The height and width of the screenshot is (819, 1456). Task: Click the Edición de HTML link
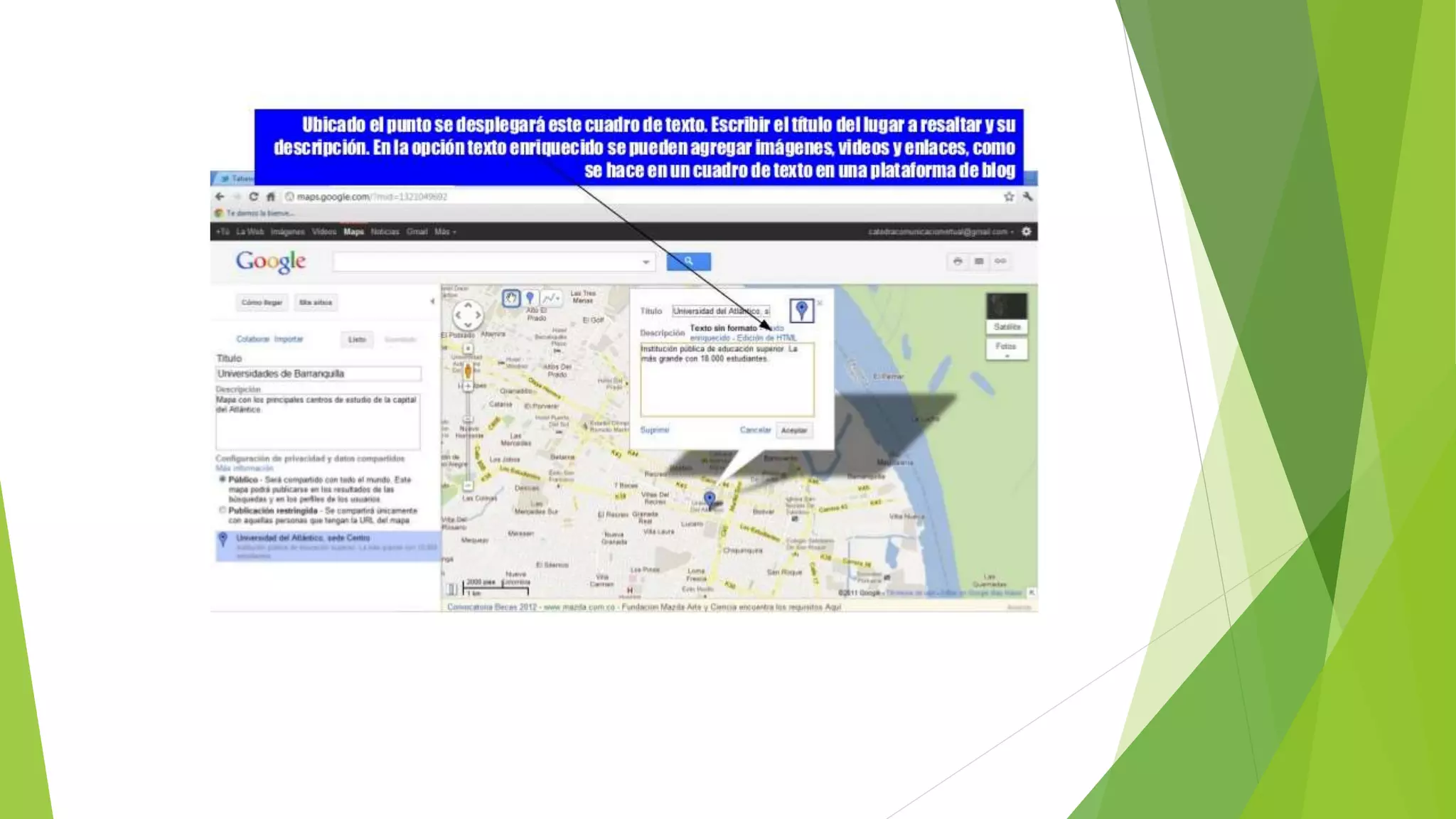tap(766, 338)
